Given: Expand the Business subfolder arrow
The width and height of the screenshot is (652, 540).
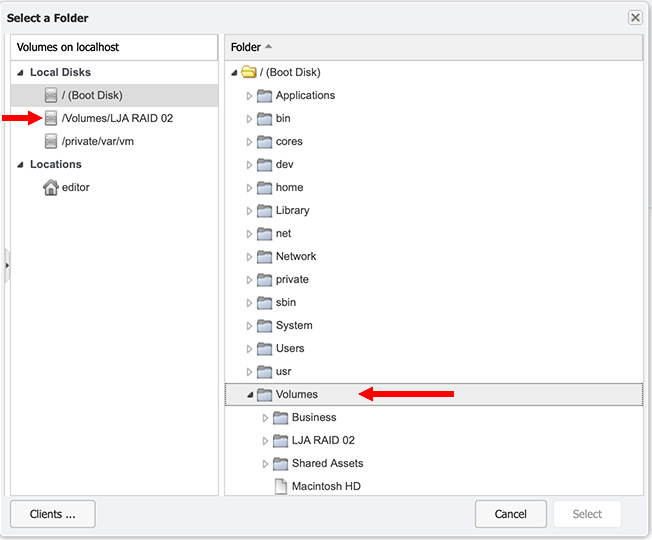Looking at the screenshot, I should tap(265, 418).
